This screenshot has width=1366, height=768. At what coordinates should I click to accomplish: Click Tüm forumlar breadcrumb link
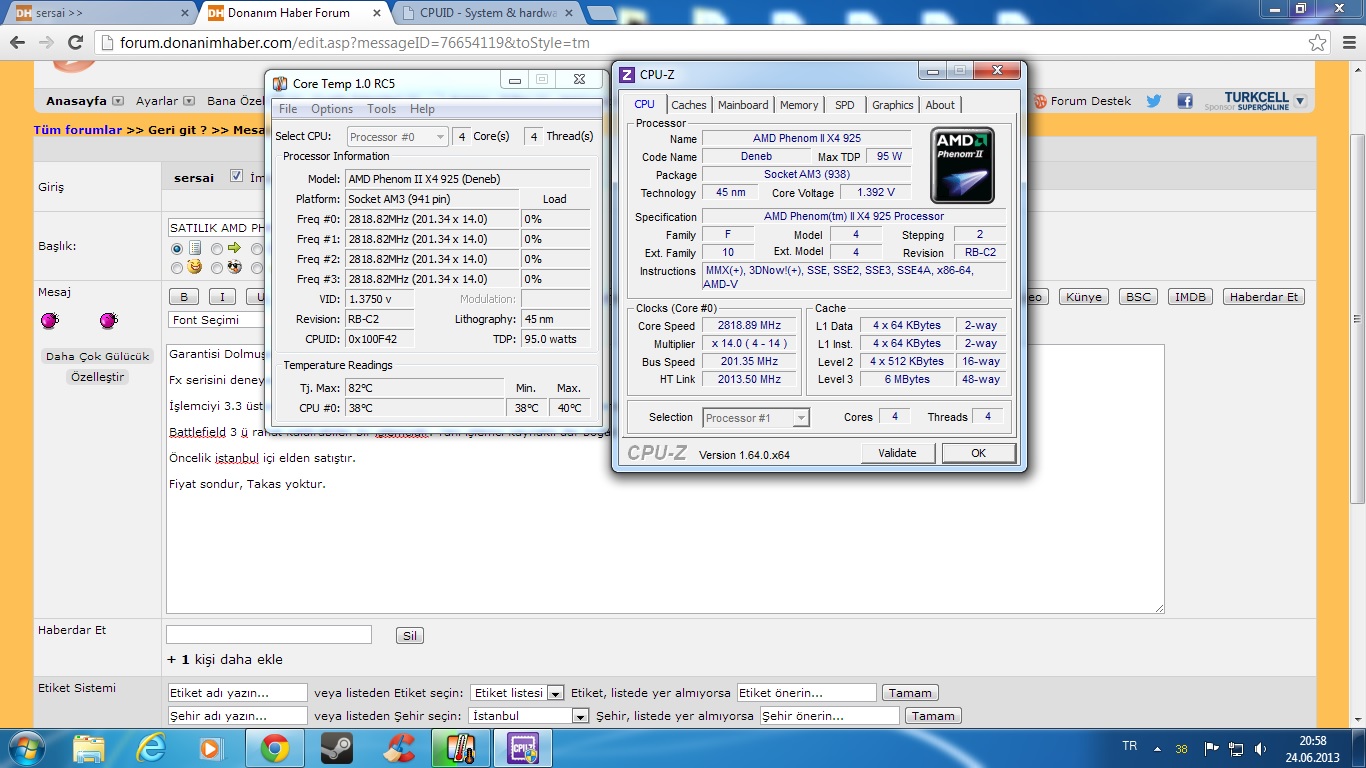[78, 130]
